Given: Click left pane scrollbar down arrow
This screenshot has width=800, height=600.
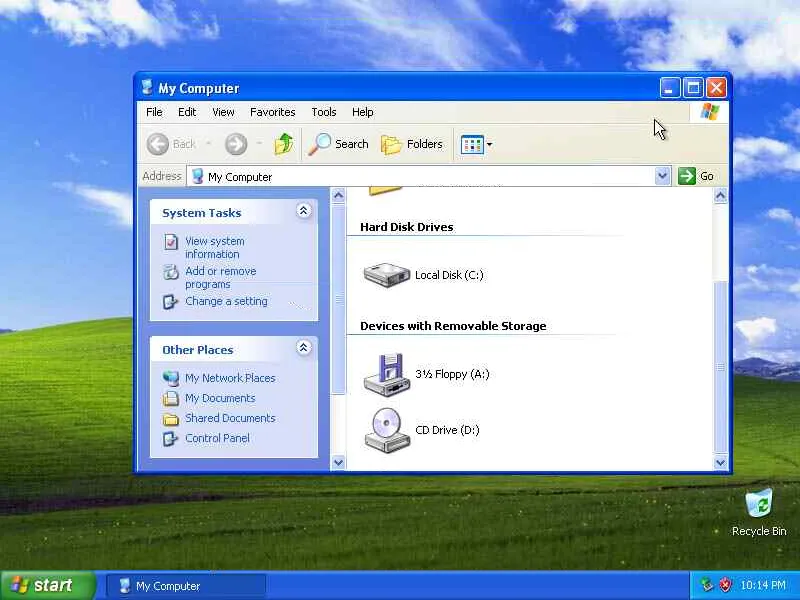Looking at the screenshot, I should pos(338,462).
